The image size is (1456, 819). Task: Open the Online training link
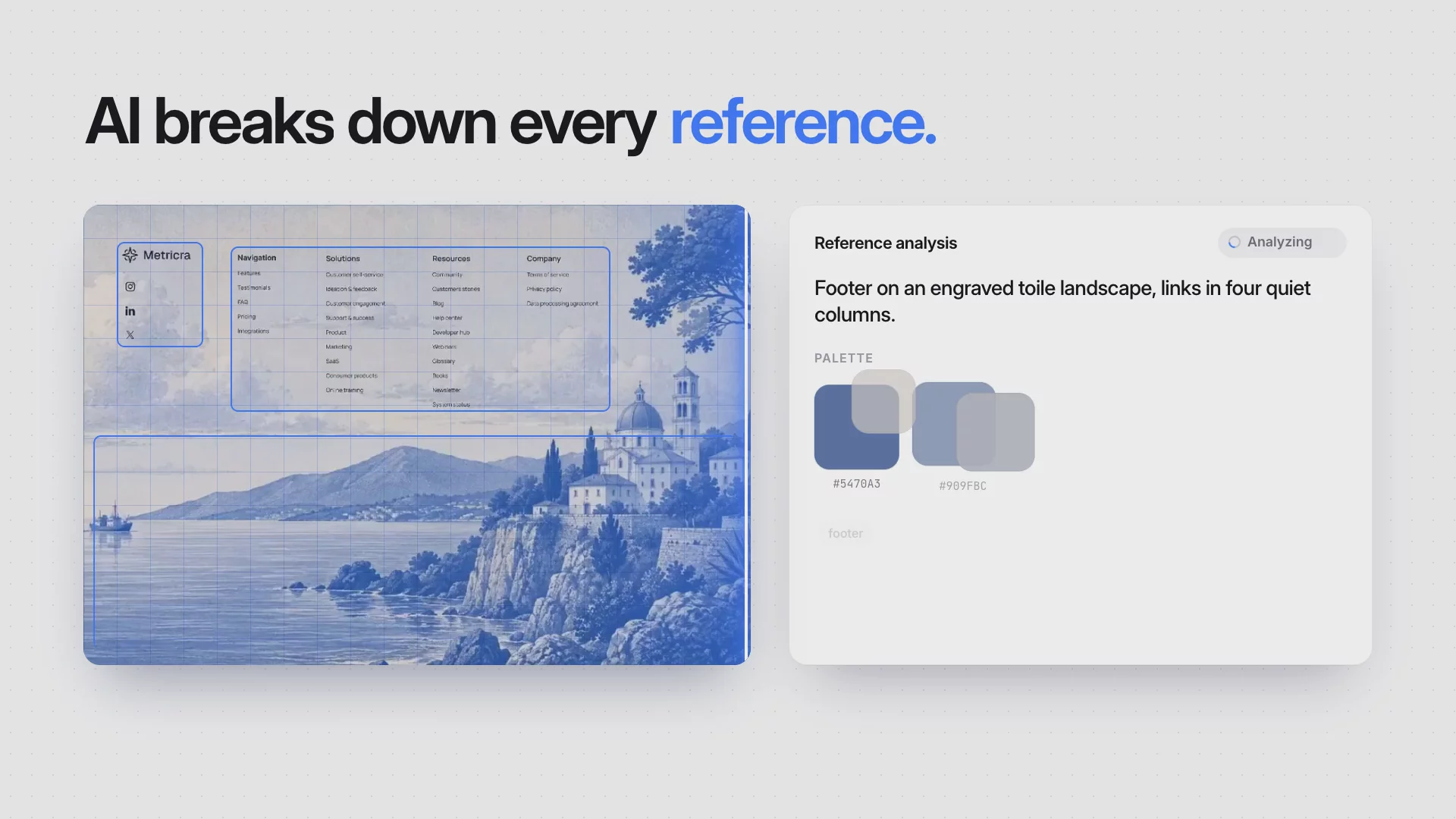pos(344,390)
